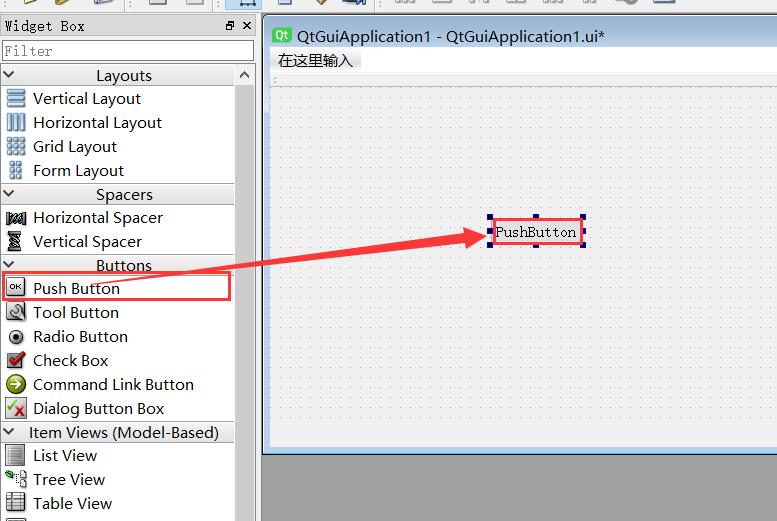Image resolution: width=777 pixels, height=521 pixels.
Task: Pick the Grid Layout icon
Action: (x=16, y=146)
